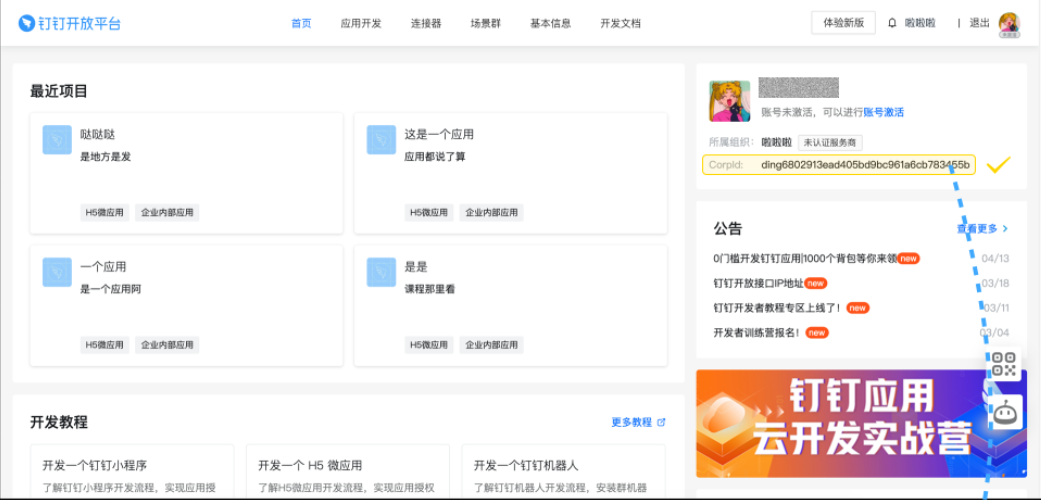Click the 体验新版 button

click(843, 23)
